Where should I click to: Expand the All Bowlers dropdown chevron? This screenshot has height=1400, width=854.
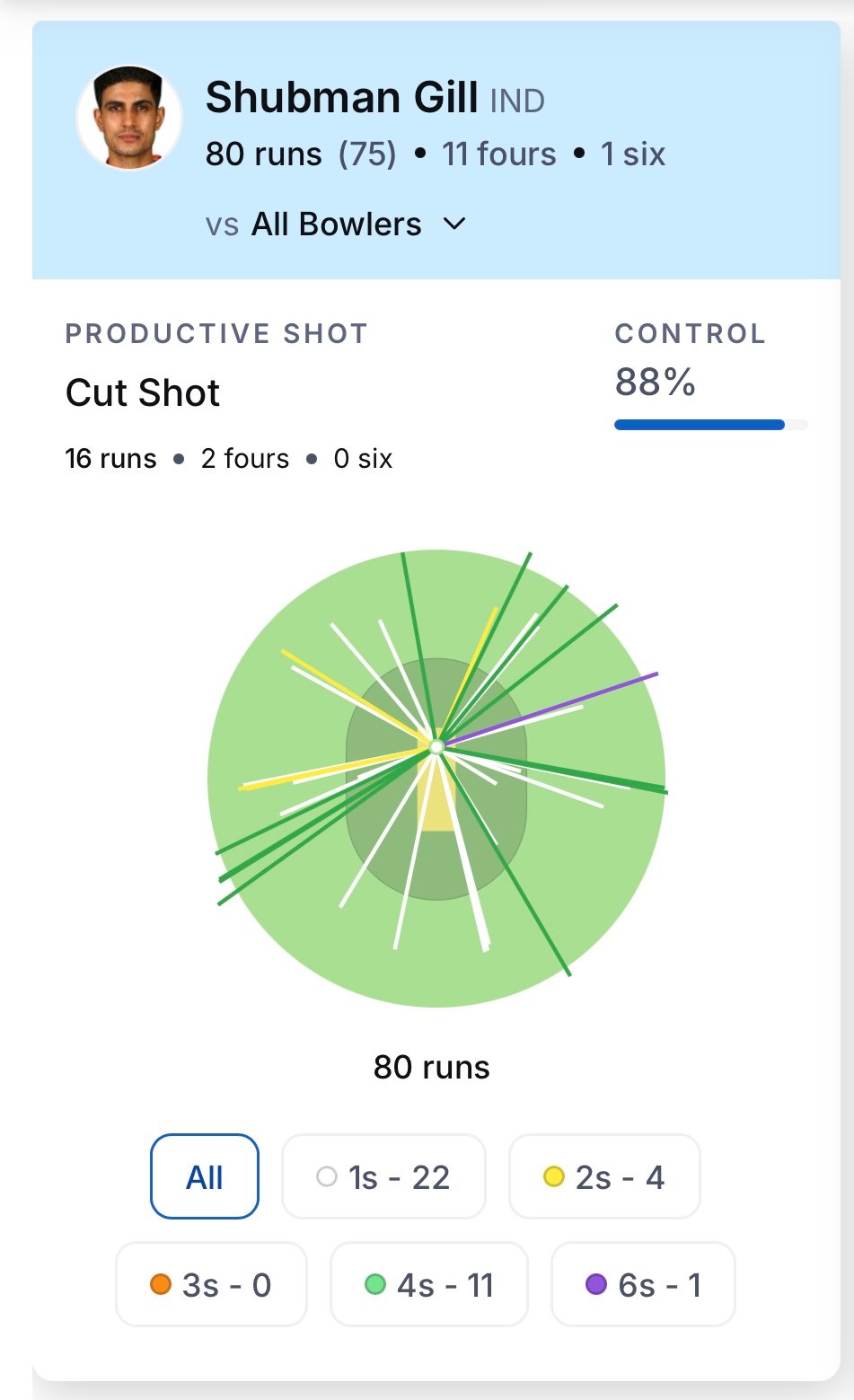[455, 224]
